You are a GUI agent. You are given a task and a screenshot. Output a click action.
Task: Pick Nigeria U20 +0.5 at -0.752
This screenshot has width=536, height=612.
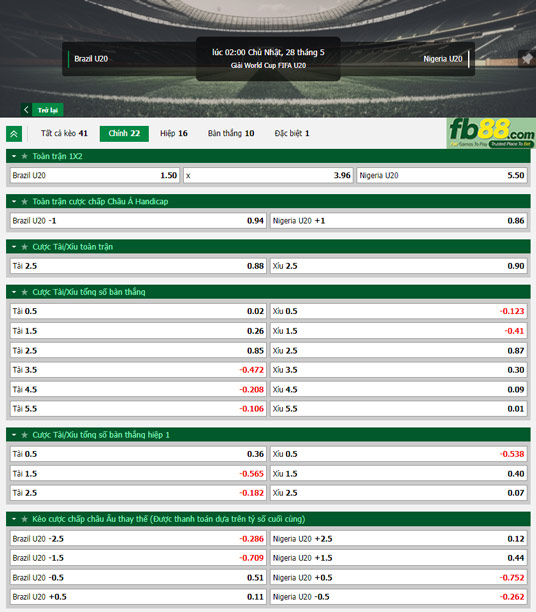399,577
